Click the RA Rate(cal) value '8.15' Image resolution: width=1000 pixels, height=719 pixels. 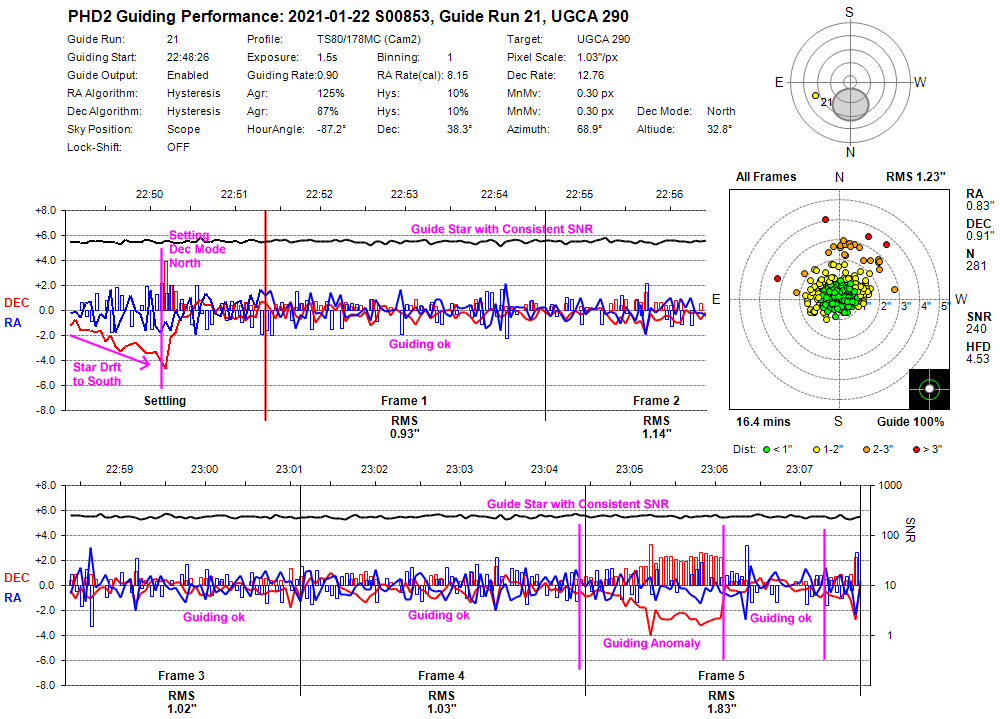click(457, 75)
